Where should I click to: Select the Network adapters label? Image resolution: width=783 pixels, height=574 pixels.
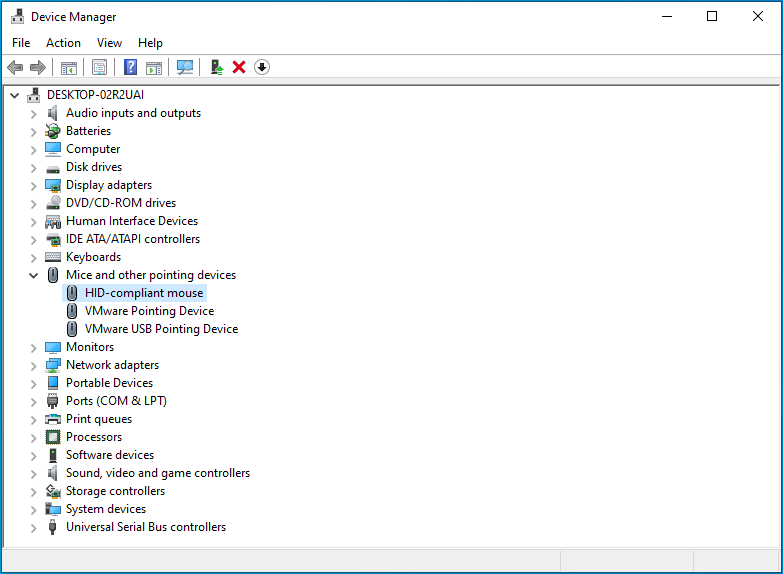112,365
